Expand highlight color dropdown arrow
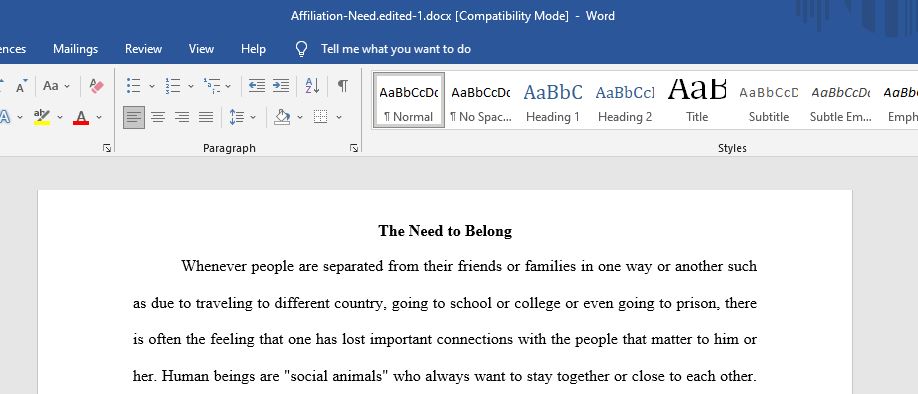 [x=60, y=118]
